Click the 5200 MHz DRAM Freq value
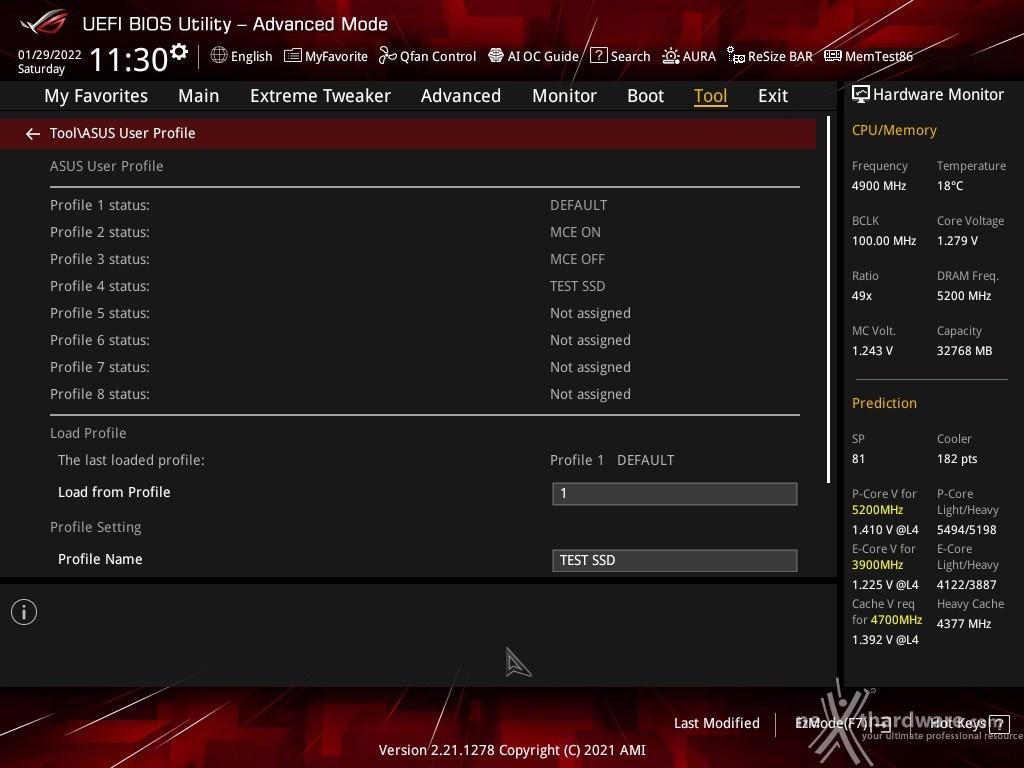This screenshot has height=768, width=1024. click(963, 296)
